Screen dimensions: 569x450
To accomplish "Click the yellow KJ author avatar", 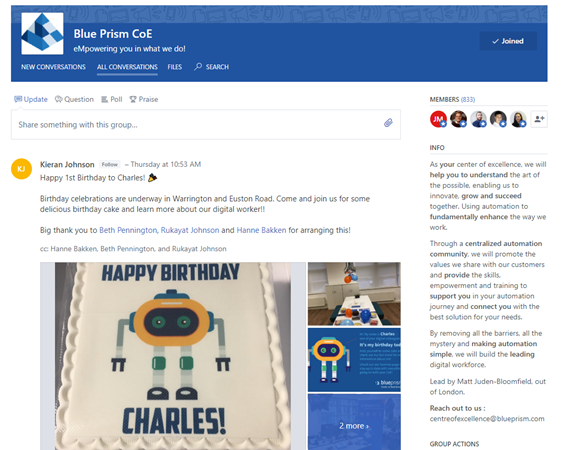I will [21, 169].
